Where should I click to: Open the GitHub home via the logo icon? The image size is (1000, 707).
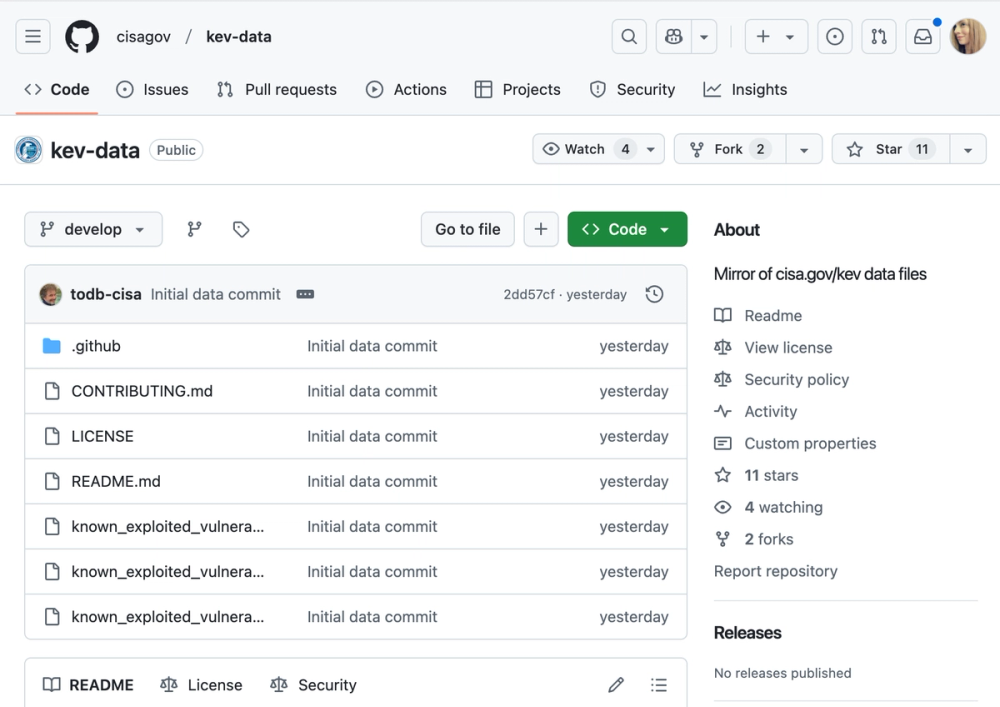point(81,36)
